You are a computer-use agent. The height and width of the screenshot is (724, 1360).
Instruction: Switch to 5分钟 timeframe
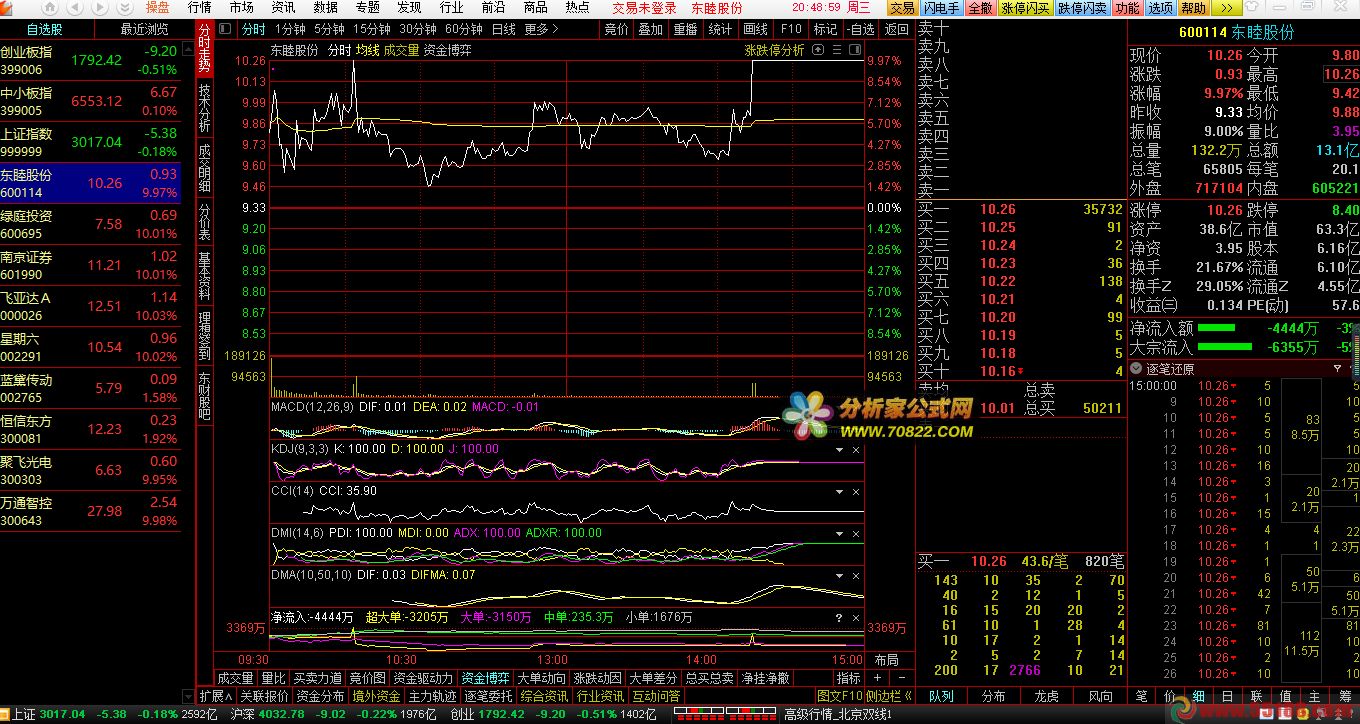pos(329,30)
